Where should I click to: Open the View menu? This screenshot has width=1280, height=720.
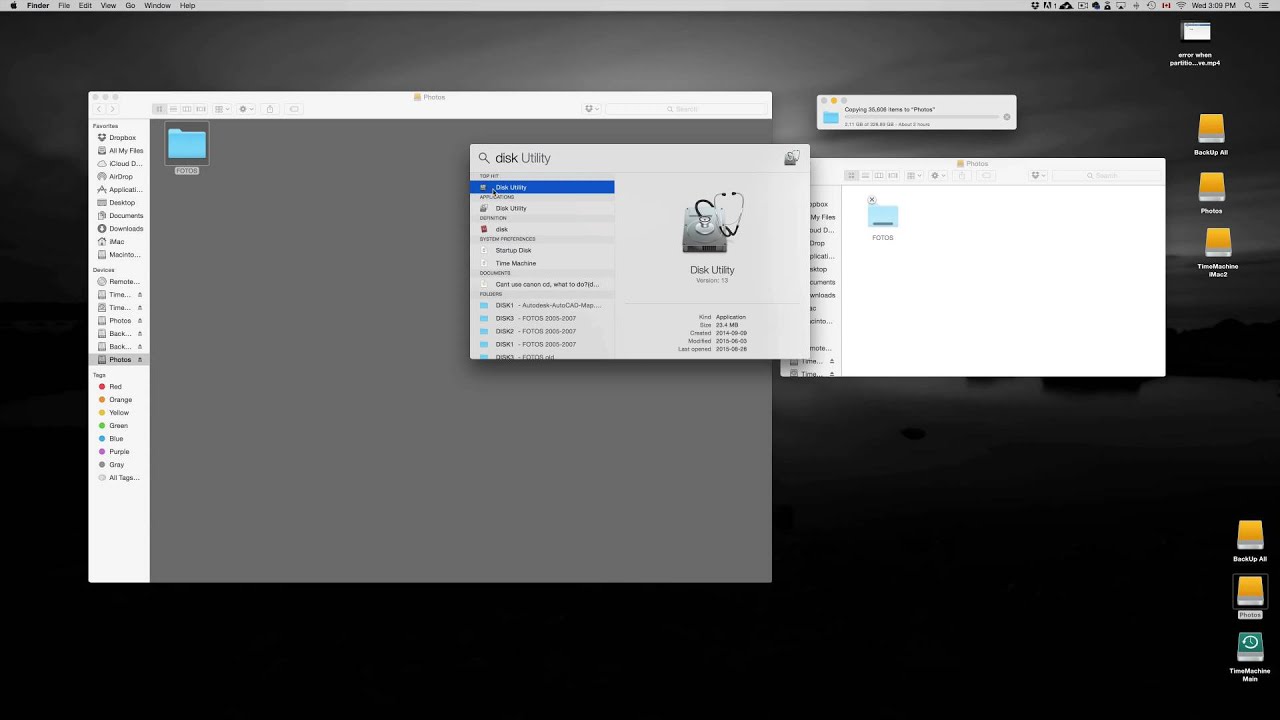(x=108, y=6)
